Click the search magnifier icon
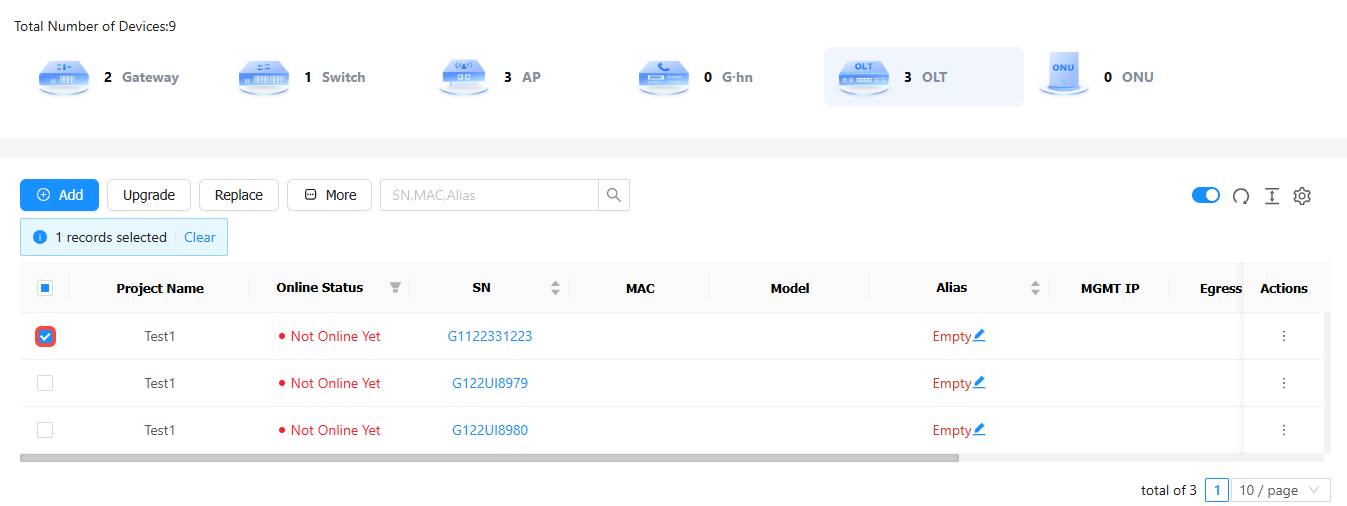Screen dimensions: 1347x506 coord(614,195)
